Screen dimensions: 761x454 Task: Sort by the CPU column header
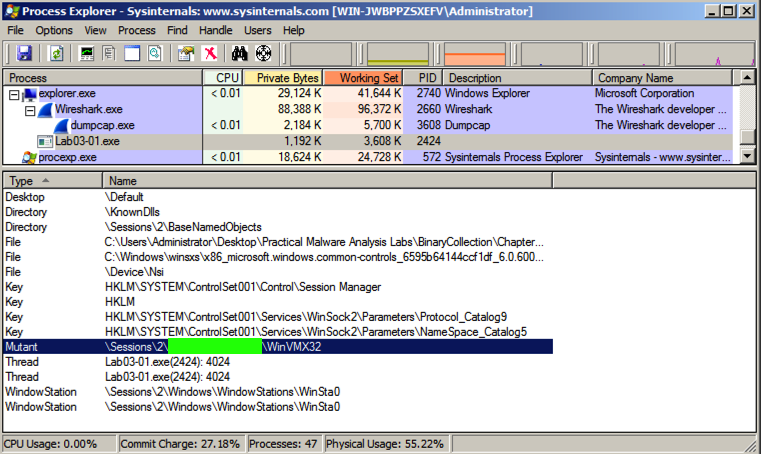[222, 78]
